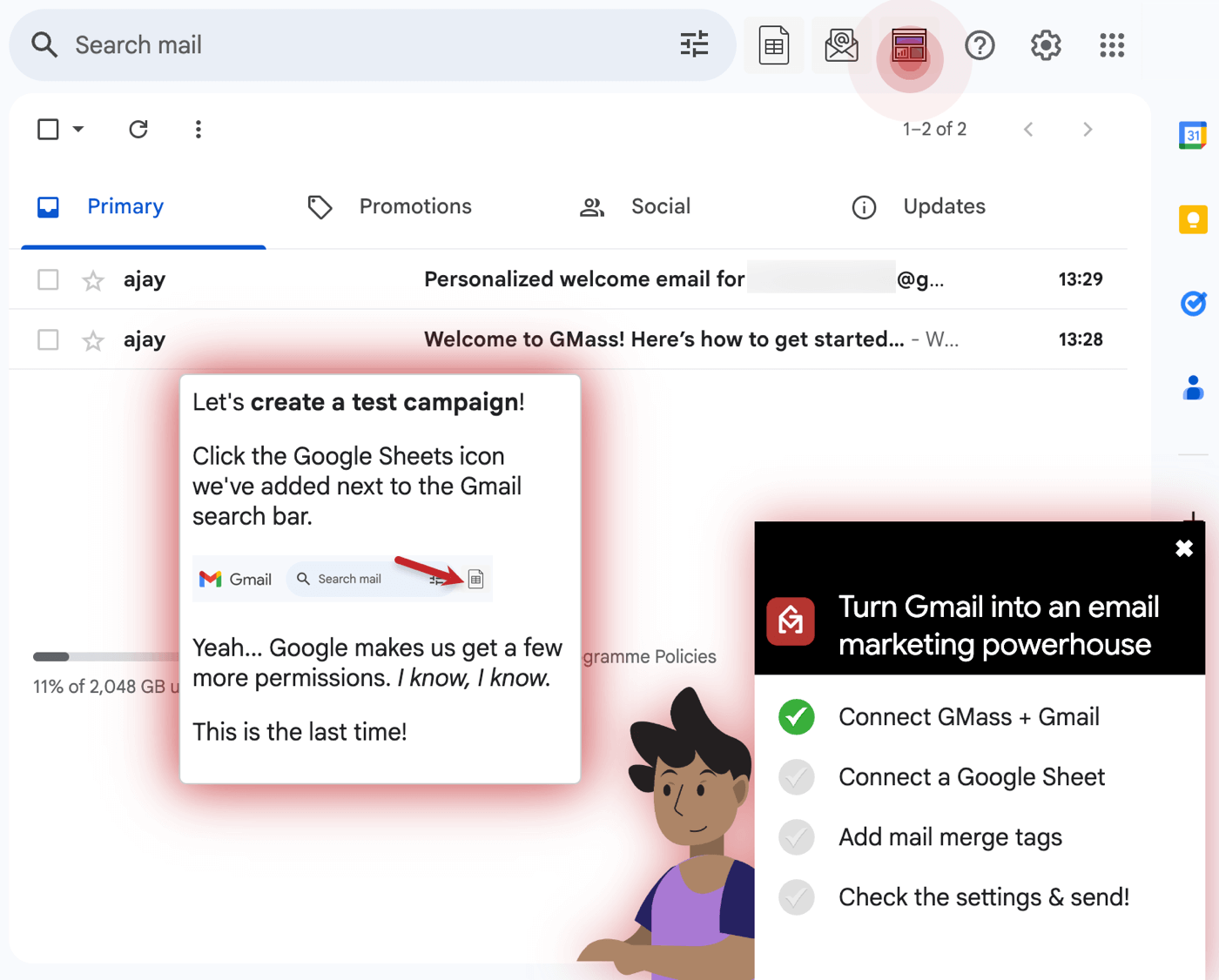The height and width of the screenshot is (980, 1219).
Task: Click the GMass build email list icon
Action: 841,45
